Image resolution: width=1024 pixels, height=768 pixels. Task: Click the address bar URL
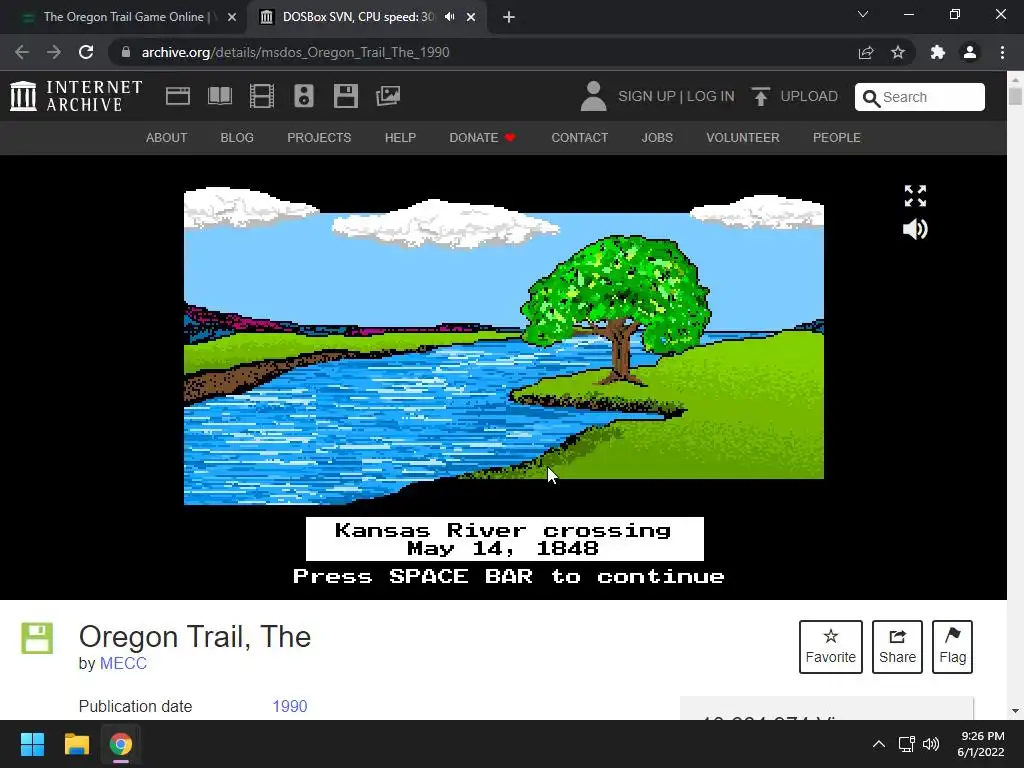pyautogui.click(x=295, y=52)
